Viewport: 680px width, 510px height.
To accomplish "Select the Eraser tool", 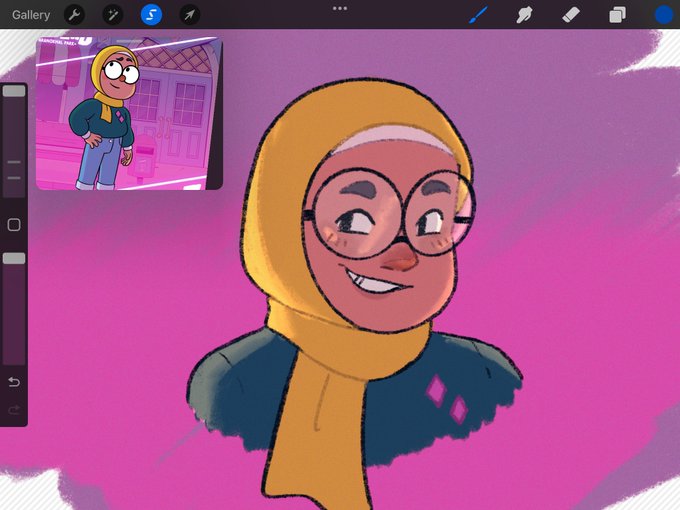I will pyautogui.click(x=571, y=15).
